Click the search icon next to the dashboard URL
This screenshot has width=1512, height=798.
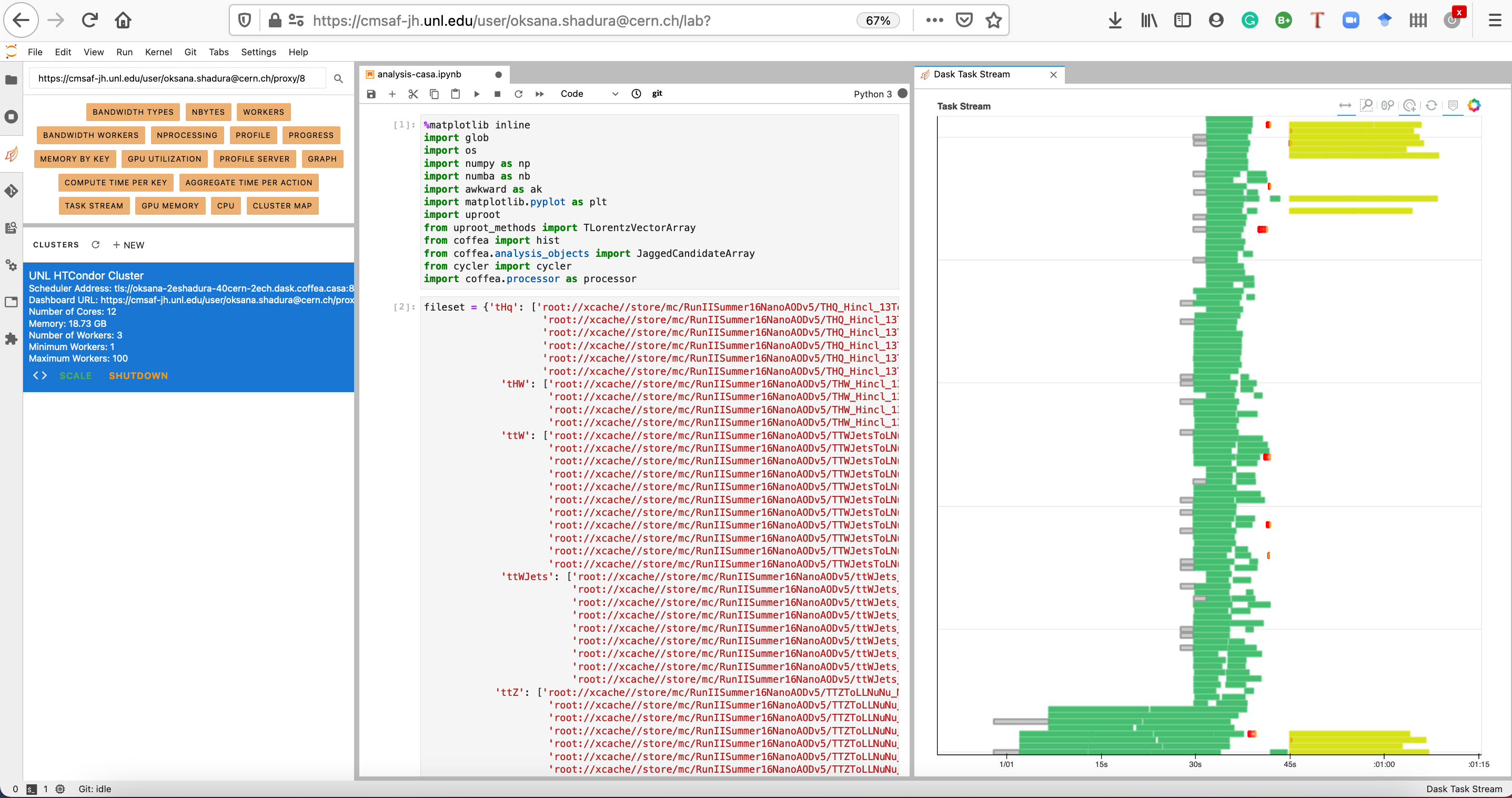[x=338, y=78]
